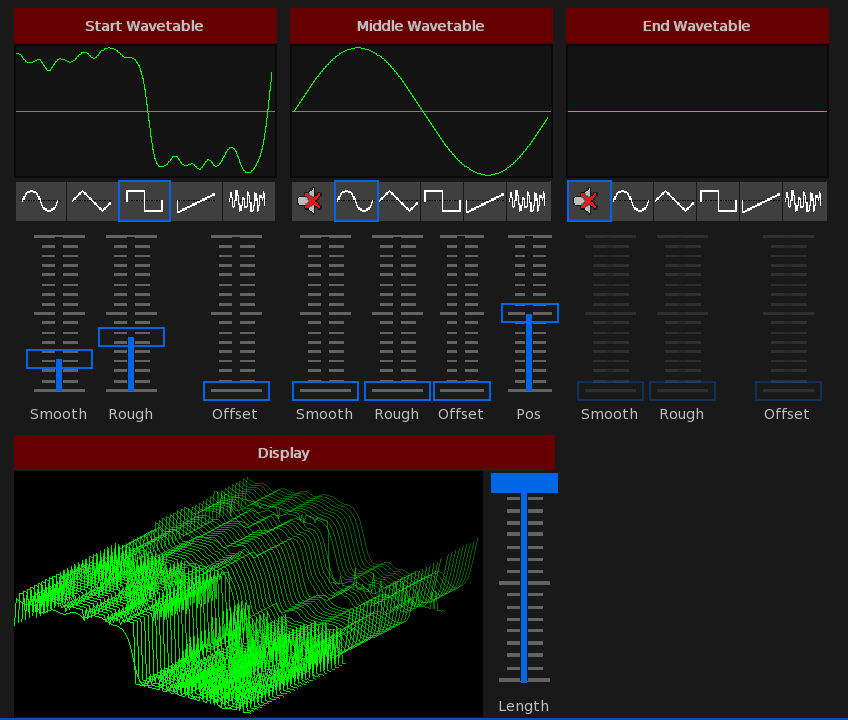Select sawtooth wave in Start Wavetable
This screenshot has height=720, width=848.
196,201
